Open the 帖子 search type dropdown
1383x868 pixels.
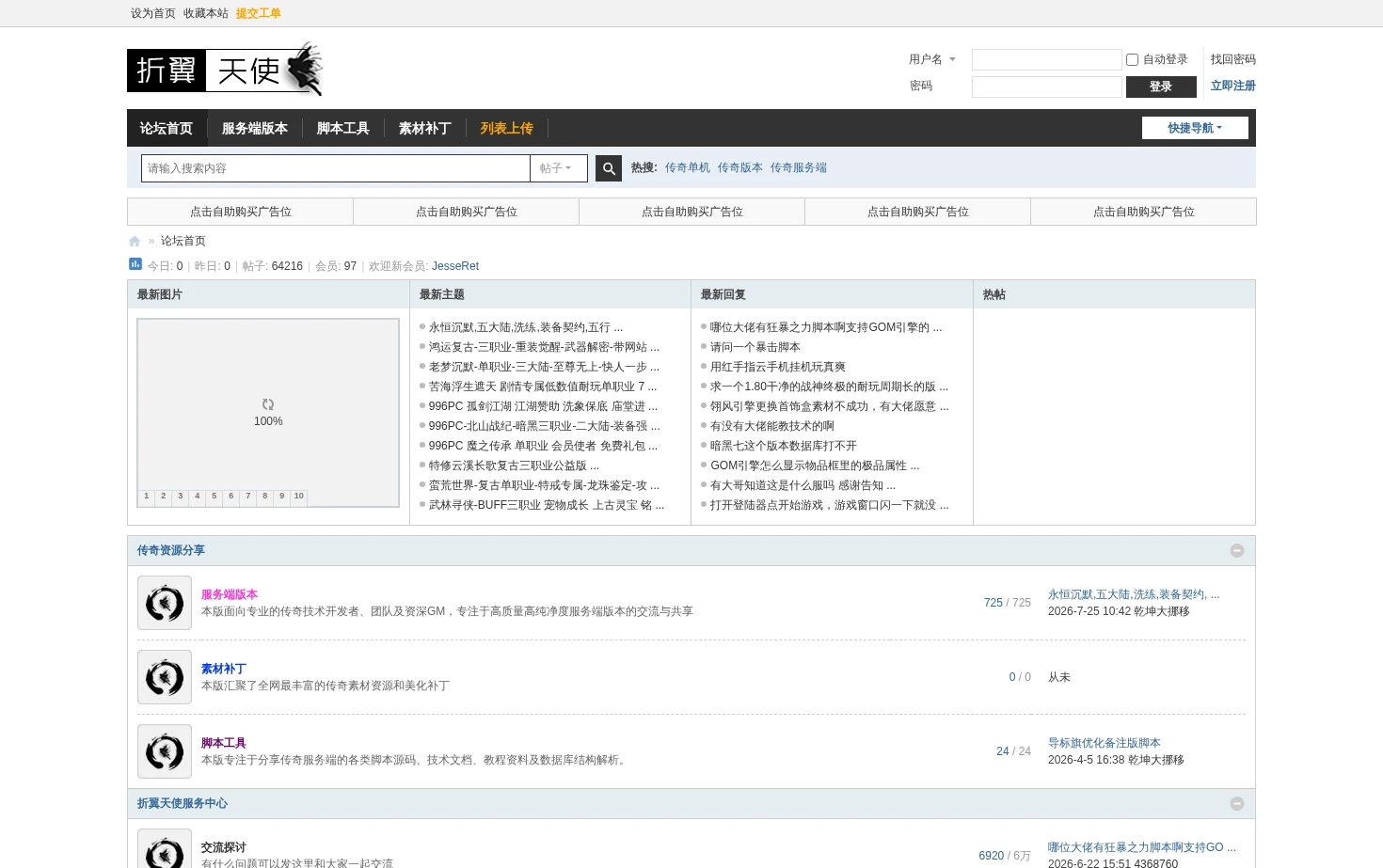pos(559,168)
